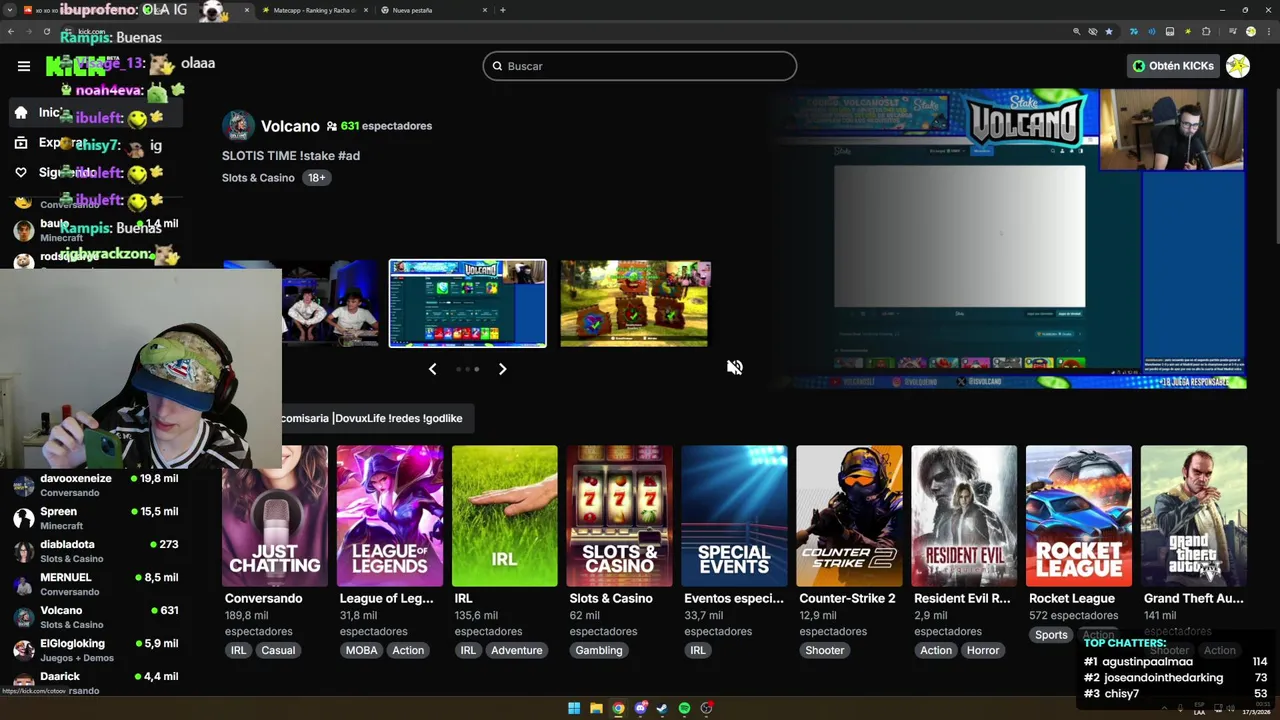Click the Conversando category title
Image resolution: width=1280 pixels, height=720 pixels.
coord(264,598)
